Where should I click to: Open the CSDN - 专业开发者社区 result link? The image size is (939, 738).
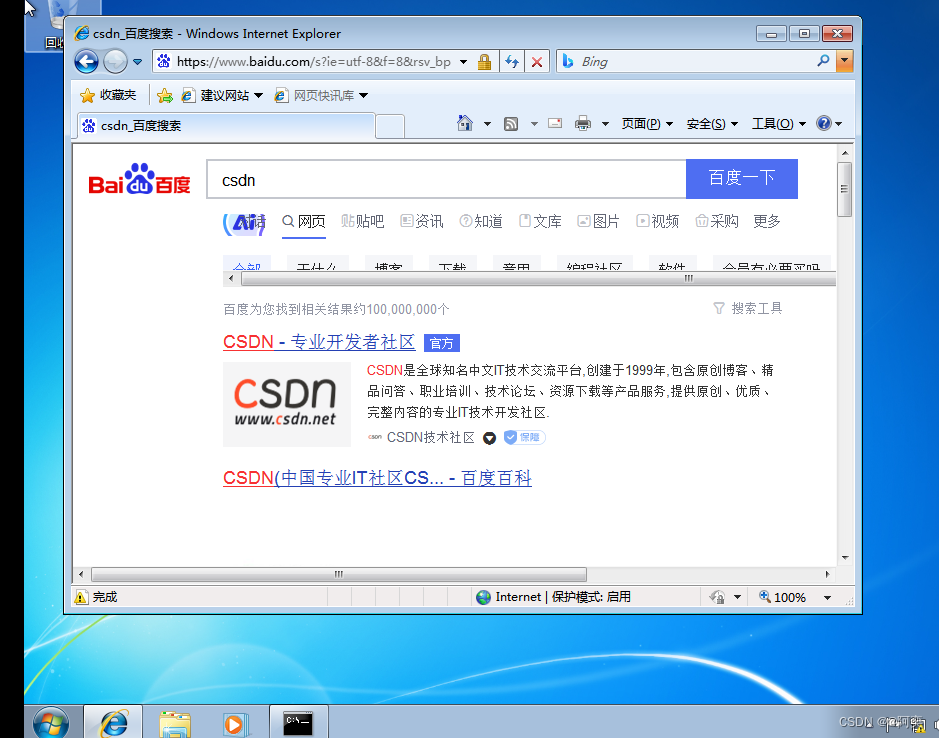point(319,342)
